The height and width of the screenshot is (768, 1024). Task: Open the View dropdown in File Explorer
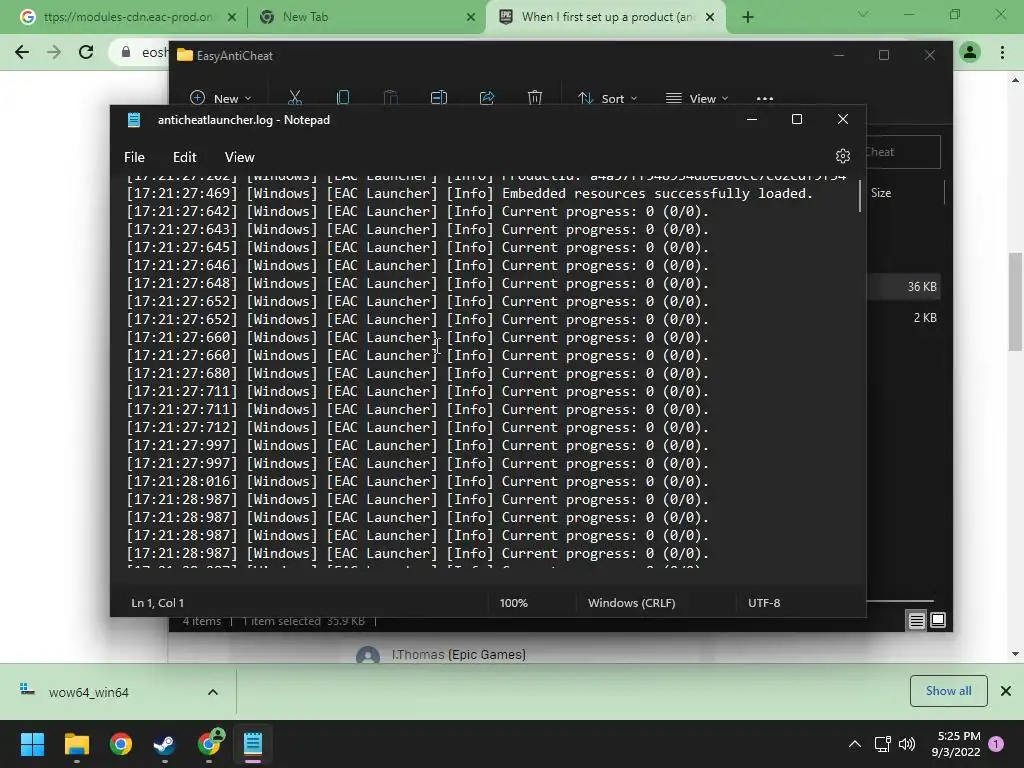tap(697, 98)
